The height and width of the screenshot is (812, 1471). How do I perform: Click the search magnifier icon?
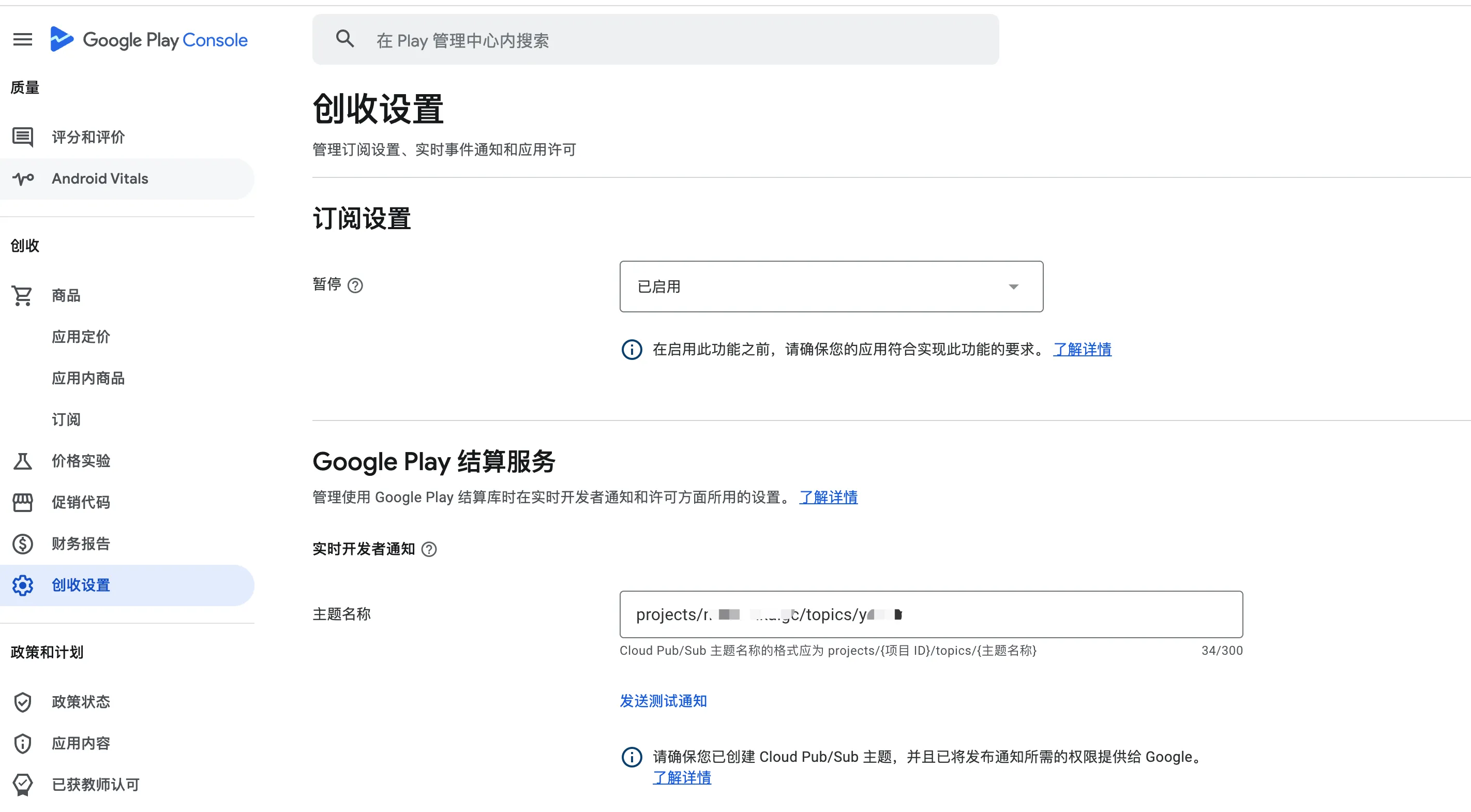tap(345, 39)
